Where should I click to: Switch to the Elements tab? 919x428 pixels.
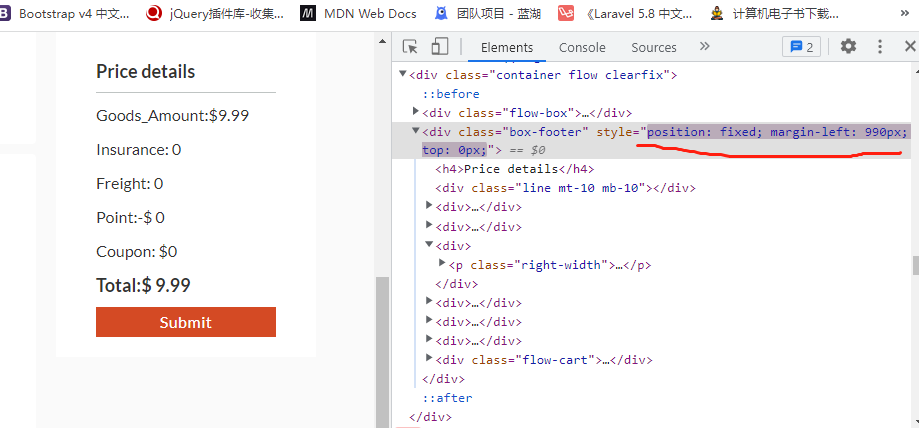[507, 47]
